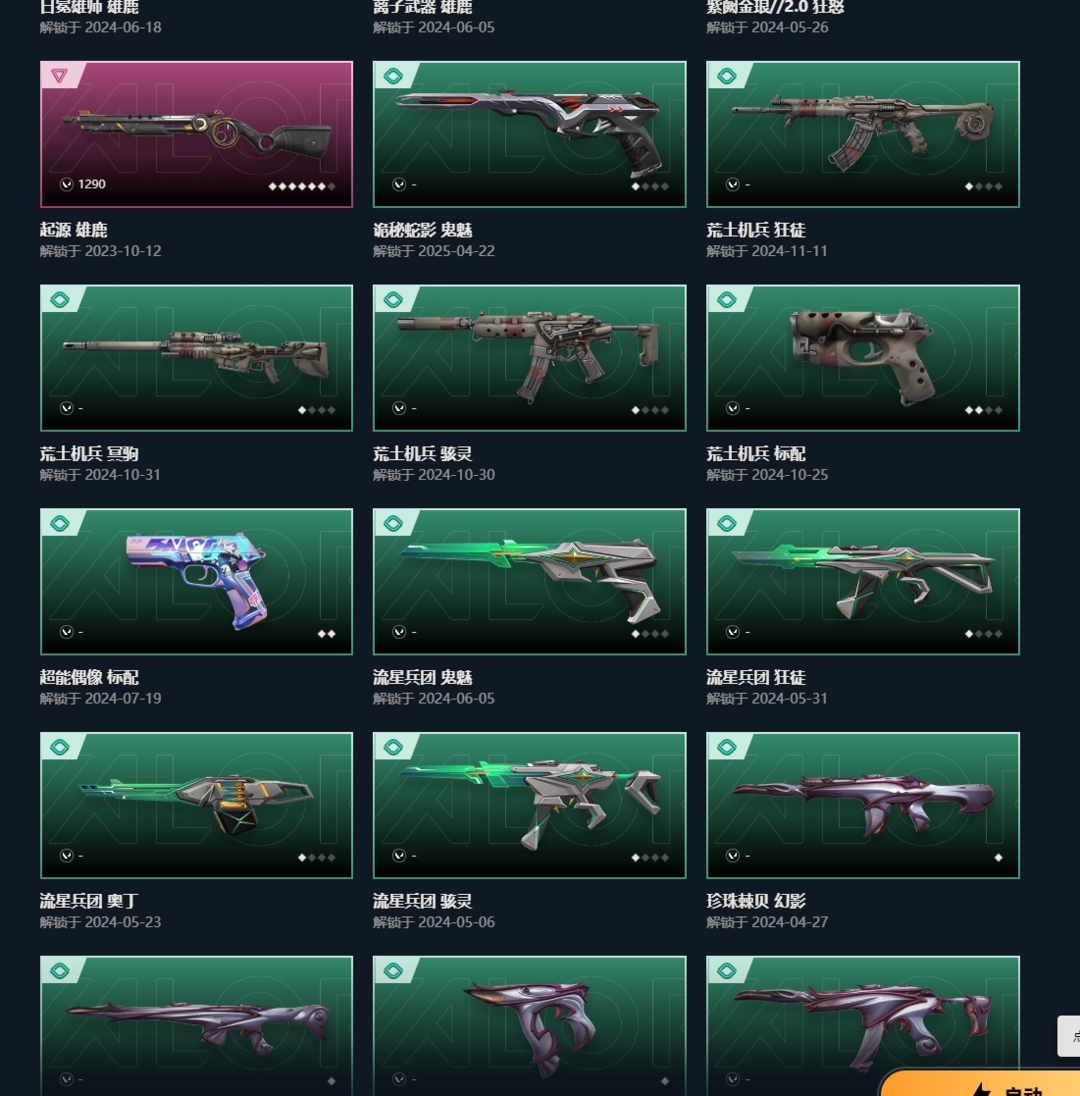Click the VP currency icon beside 1290

[x=66, y=185]
